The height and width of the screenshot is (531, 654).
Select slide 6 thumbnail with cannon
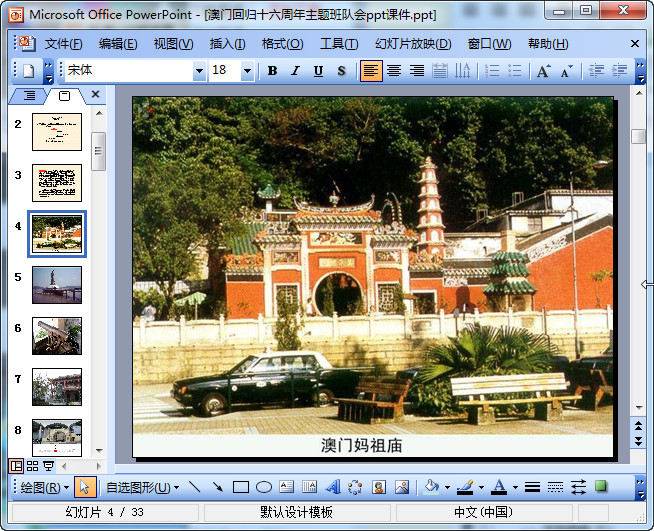57,336
